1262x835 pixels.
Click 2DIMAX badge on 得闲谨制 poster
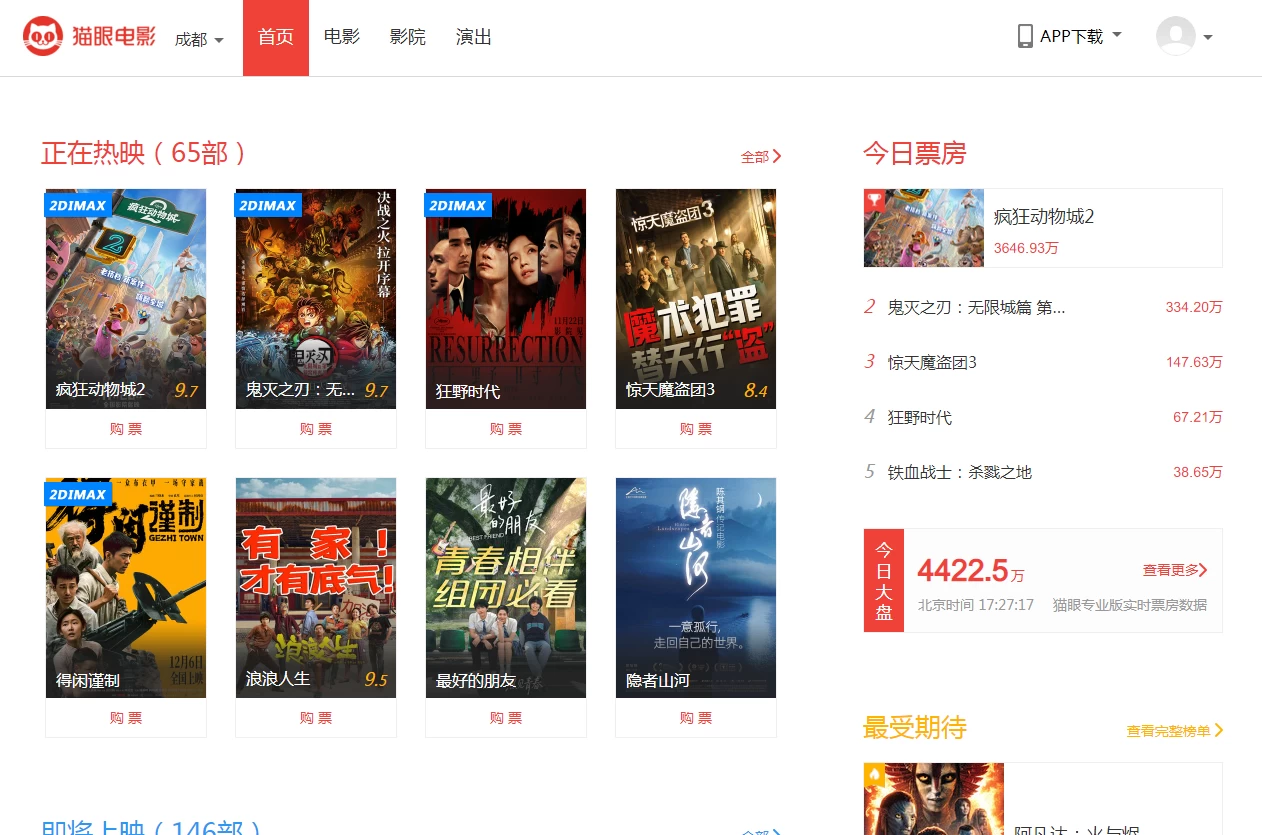coord(77,494)
